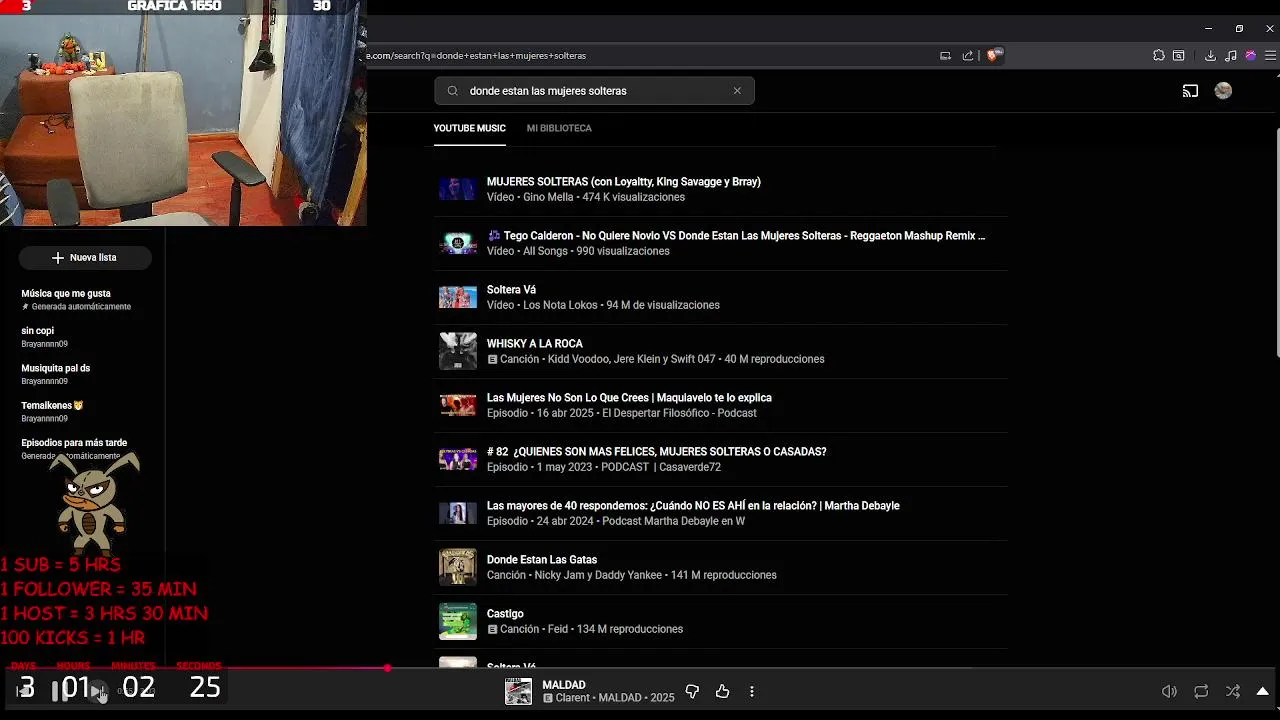Minimize the browser window
This screenshot has height=720, width=1280.
(x=1208, y=28)
